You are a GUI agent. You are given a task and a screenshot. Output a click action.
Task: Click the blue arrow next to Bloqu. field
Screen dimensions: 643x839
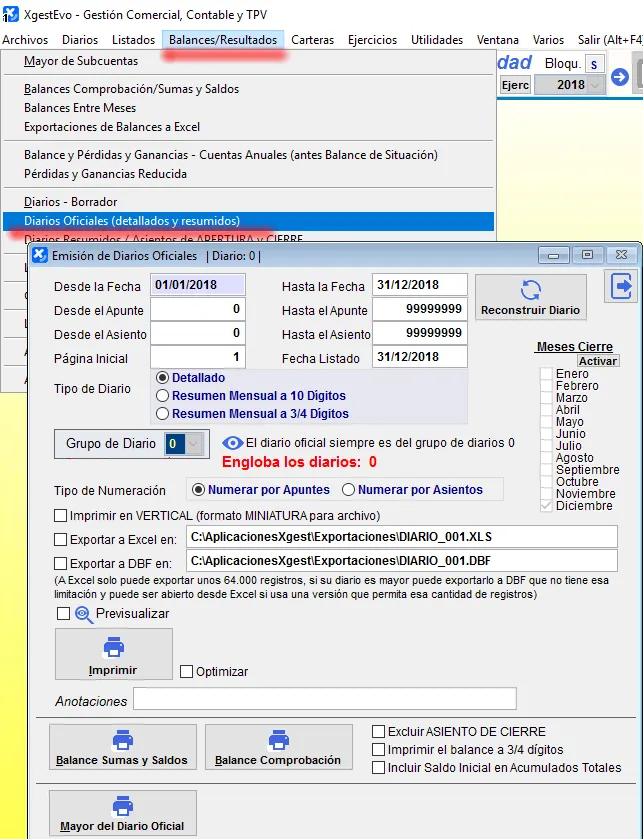click(620, 77)
